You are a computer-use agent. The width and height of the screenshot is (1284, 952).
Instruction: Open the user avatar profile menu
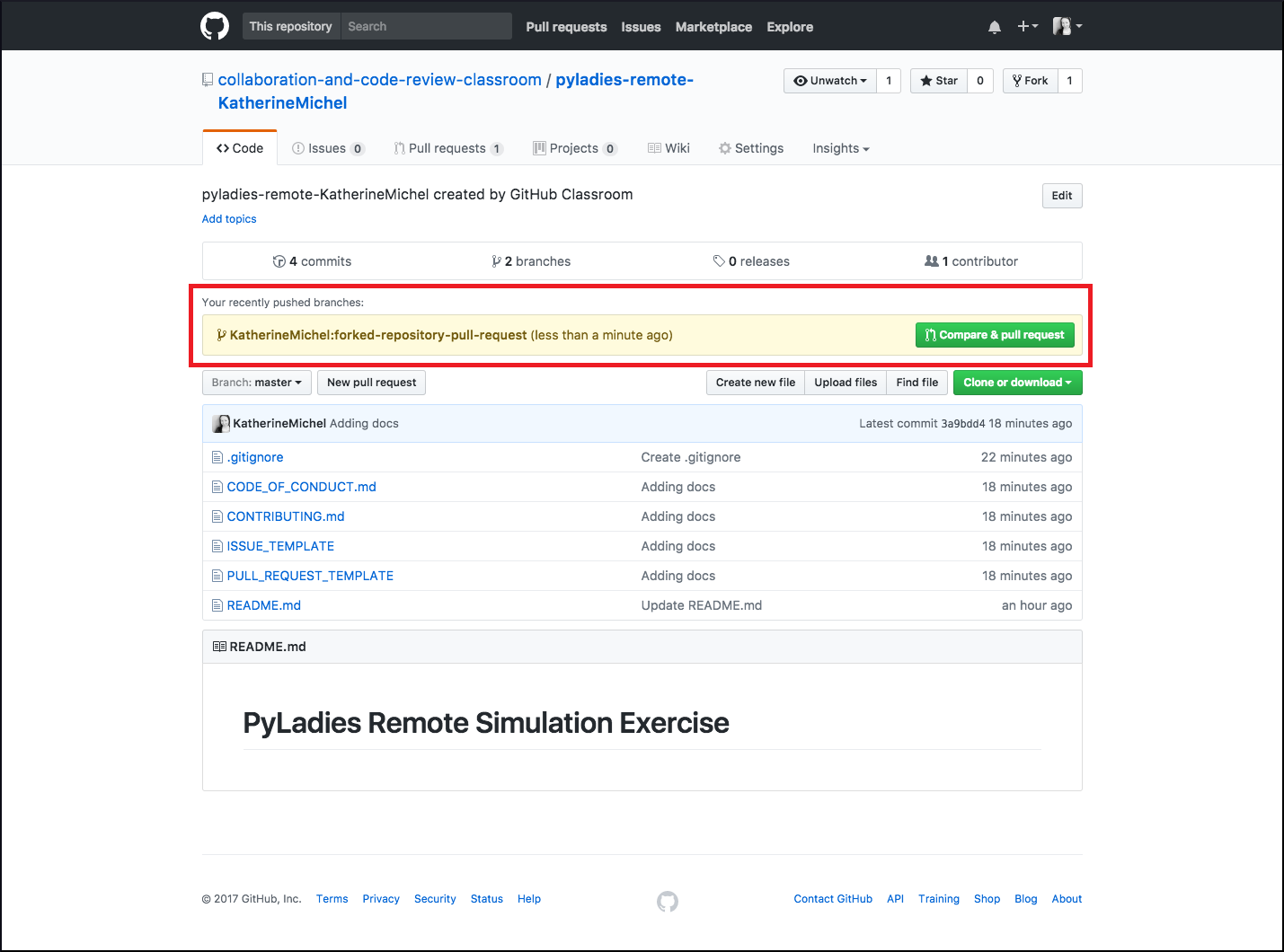tap(1067, 26)
